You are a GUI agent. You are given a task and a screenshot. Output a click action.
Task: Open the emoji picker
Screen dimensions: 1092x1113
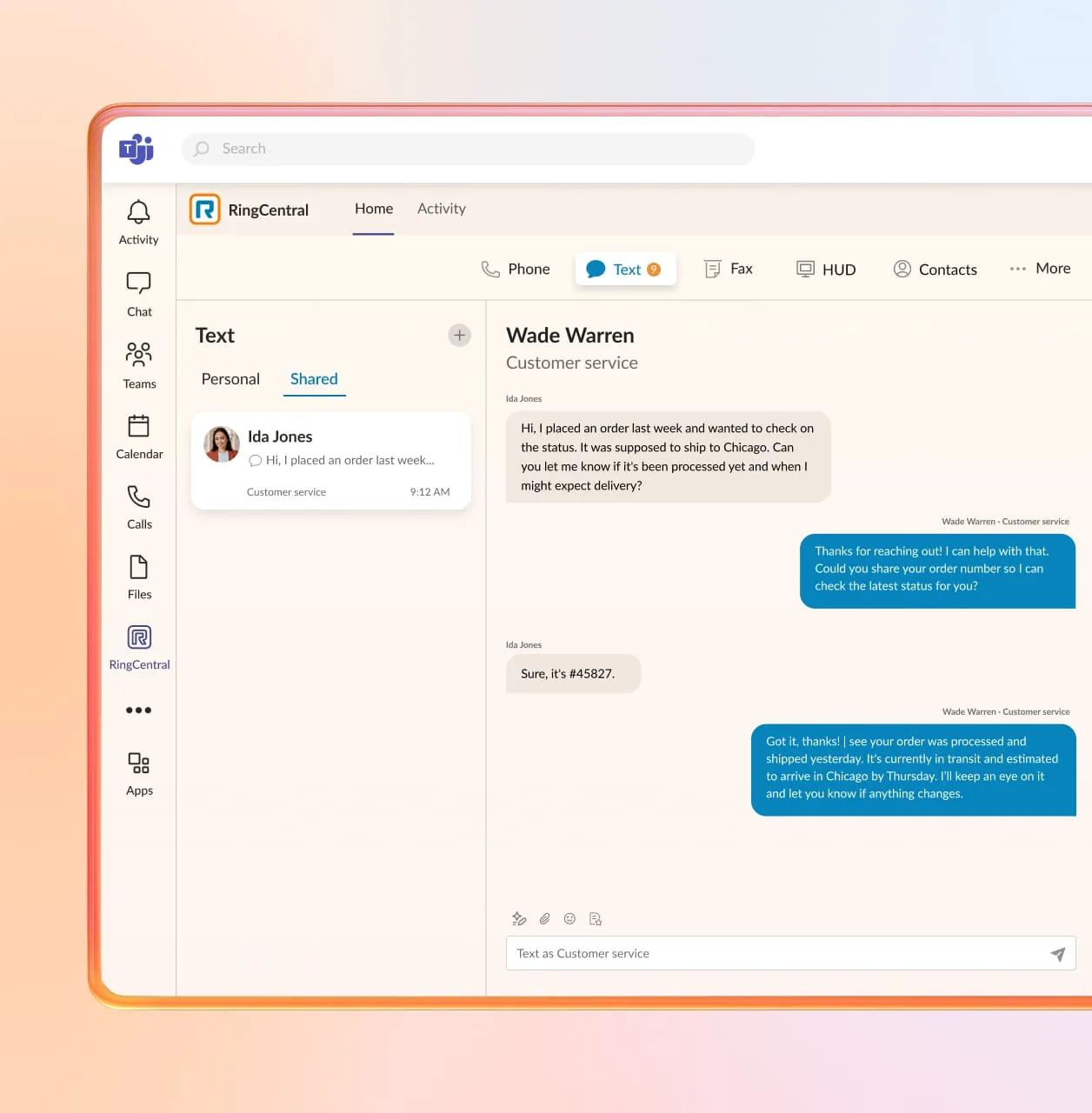[x=569, y=918]
